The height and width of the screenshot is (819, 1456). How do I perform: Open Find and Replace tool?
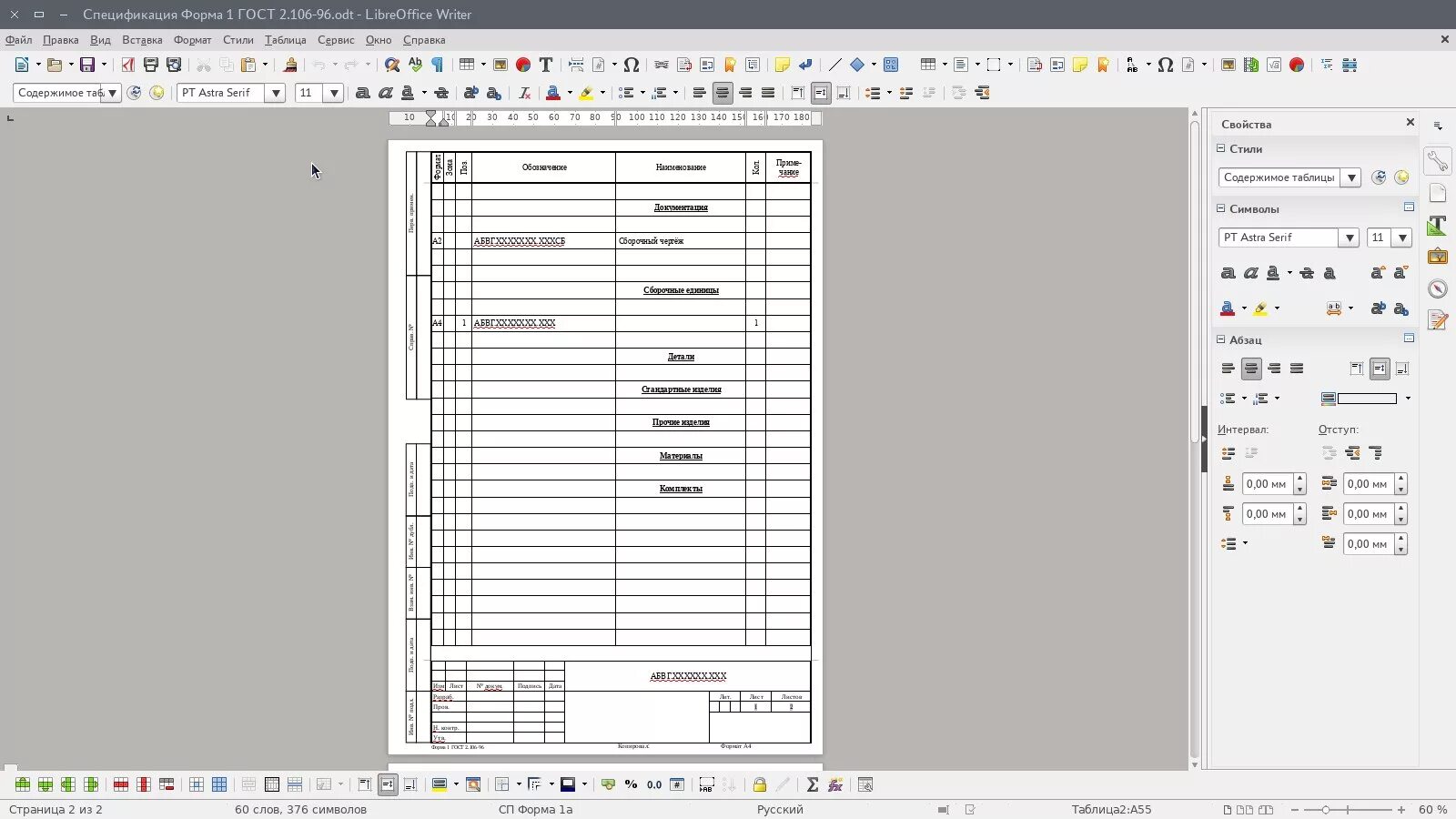click(392, 65)
